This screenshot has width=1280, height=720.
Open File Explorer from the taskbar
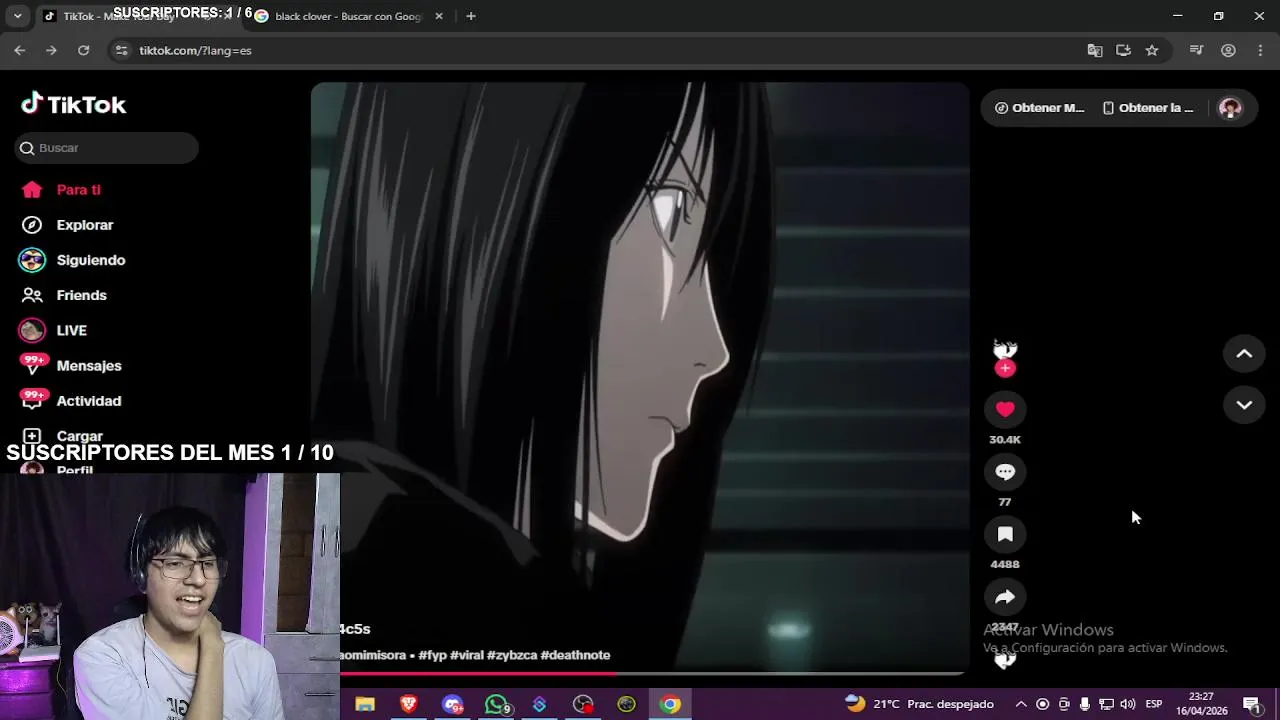click(365, 705)
